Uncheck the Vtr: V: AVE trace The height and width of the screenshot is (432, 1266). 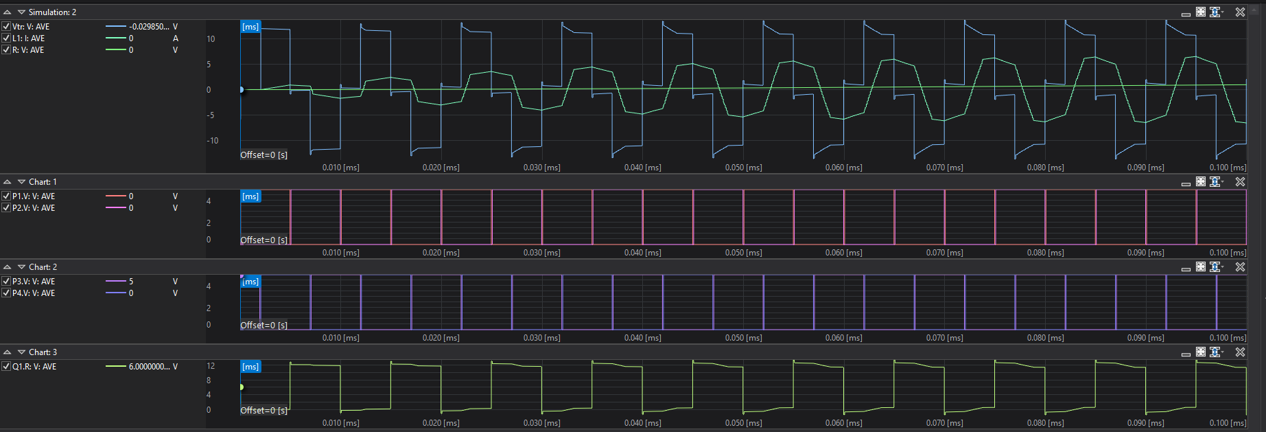pos(7,27)
